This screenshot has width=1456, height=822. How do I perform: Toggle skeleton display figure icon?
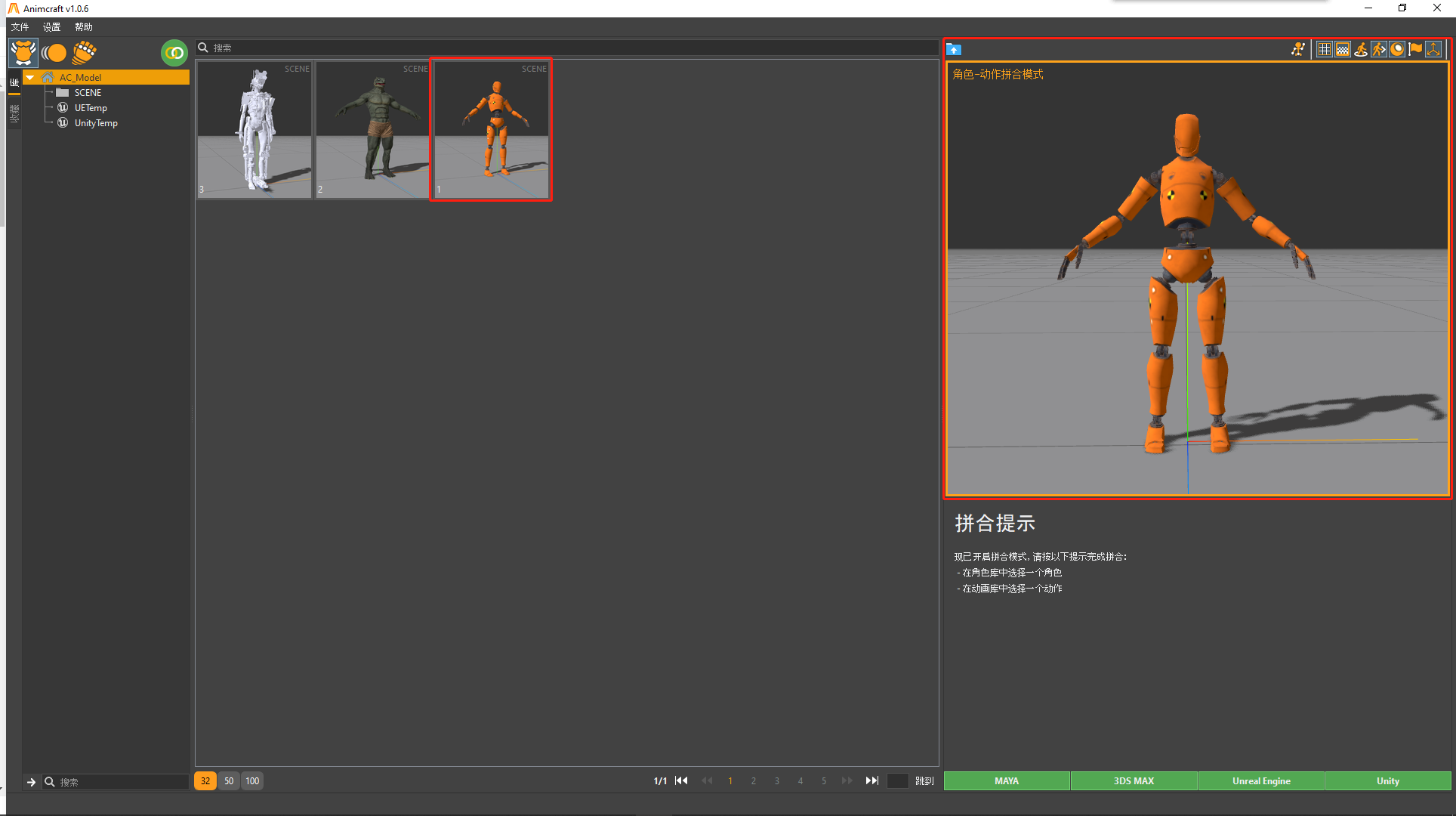1298,50
